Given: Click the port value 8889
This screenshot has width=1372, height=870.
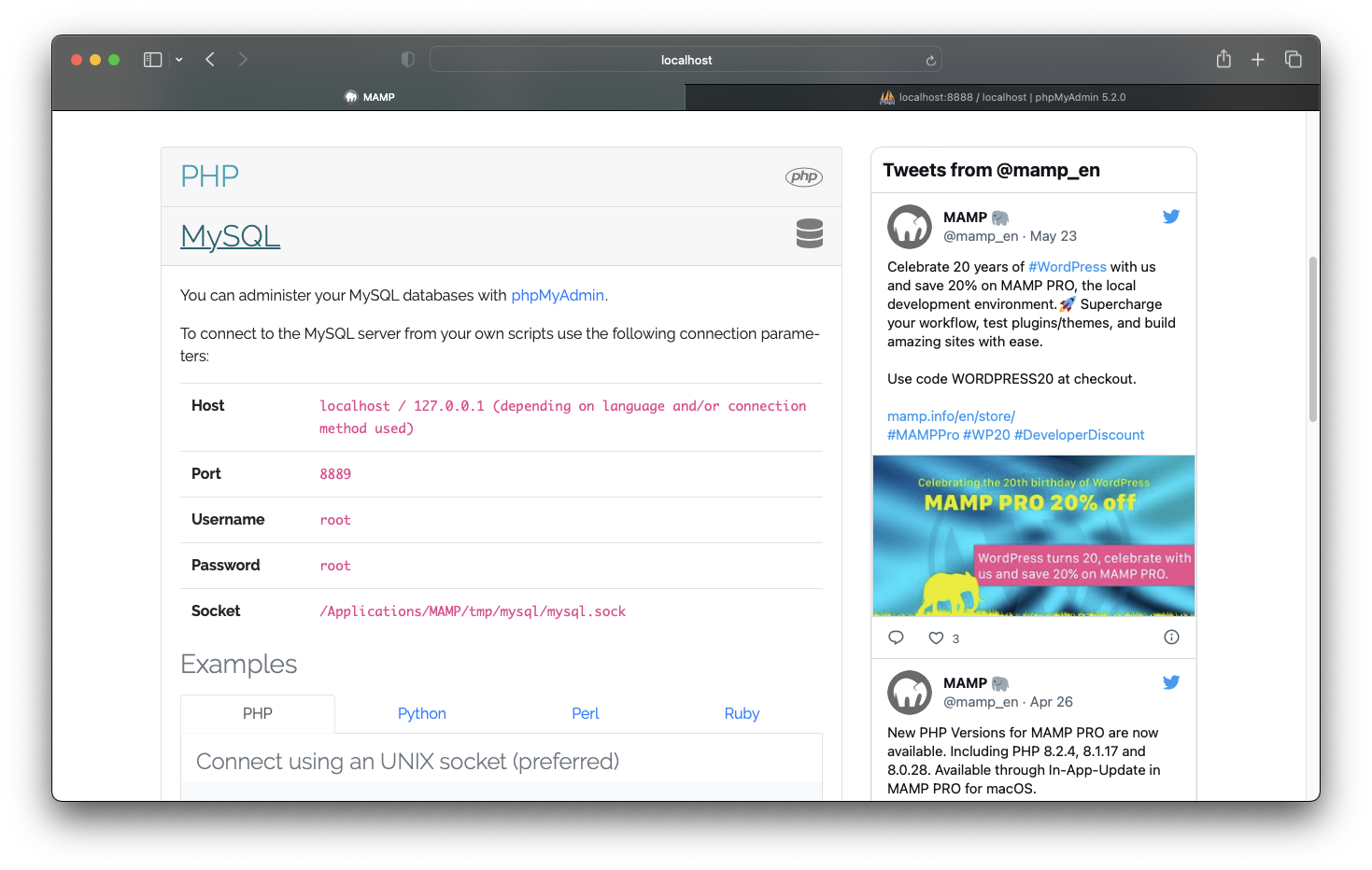Looking at the screenshot, I should pyautogui.click(x=335, y=474).
